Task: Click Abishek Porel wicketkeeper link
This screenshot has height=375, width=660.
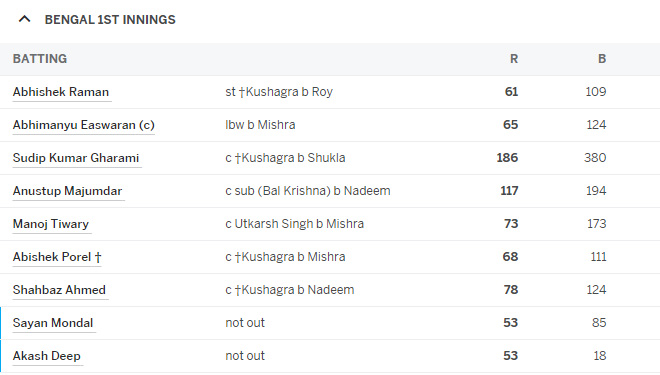Action: (57, 257)
